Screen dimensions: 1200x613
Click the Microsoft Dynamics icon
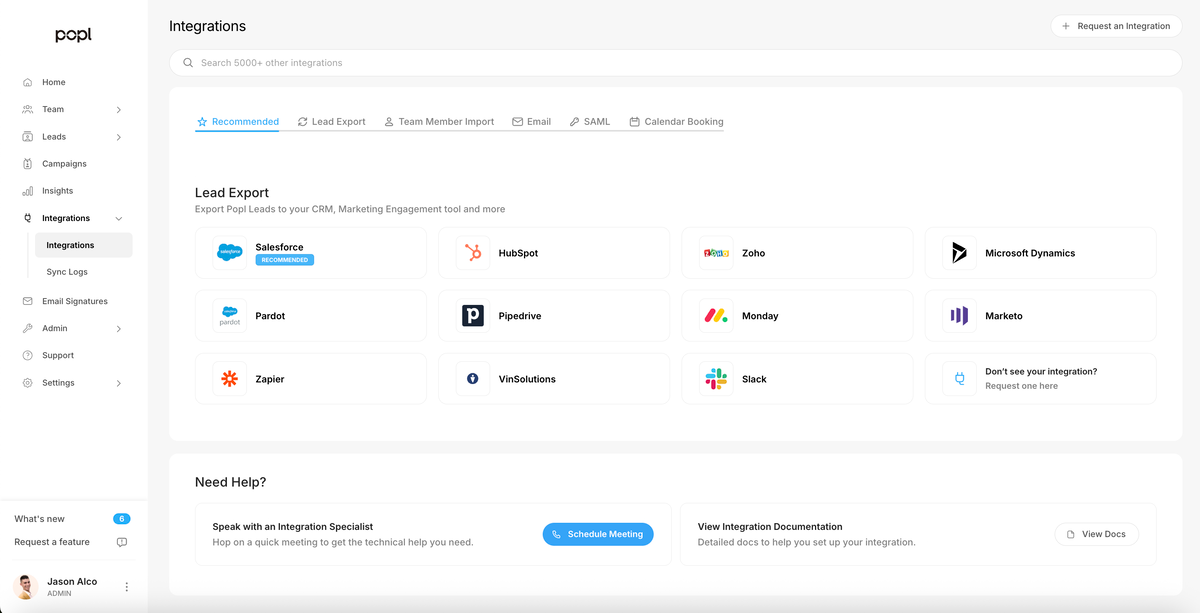(959, 253)
